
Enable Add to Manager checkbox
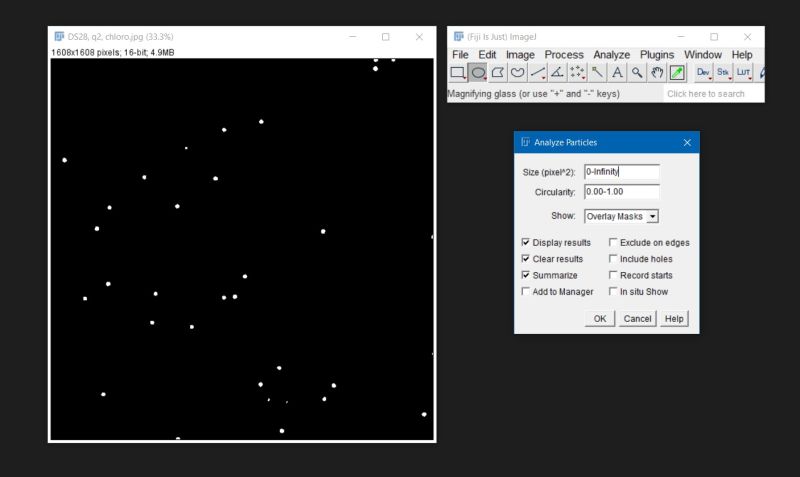[526, 291]
